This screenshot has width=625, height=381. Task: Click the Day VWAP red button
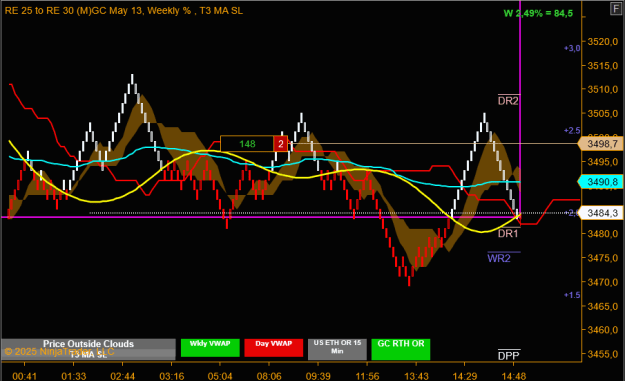[x=273, y=348]
